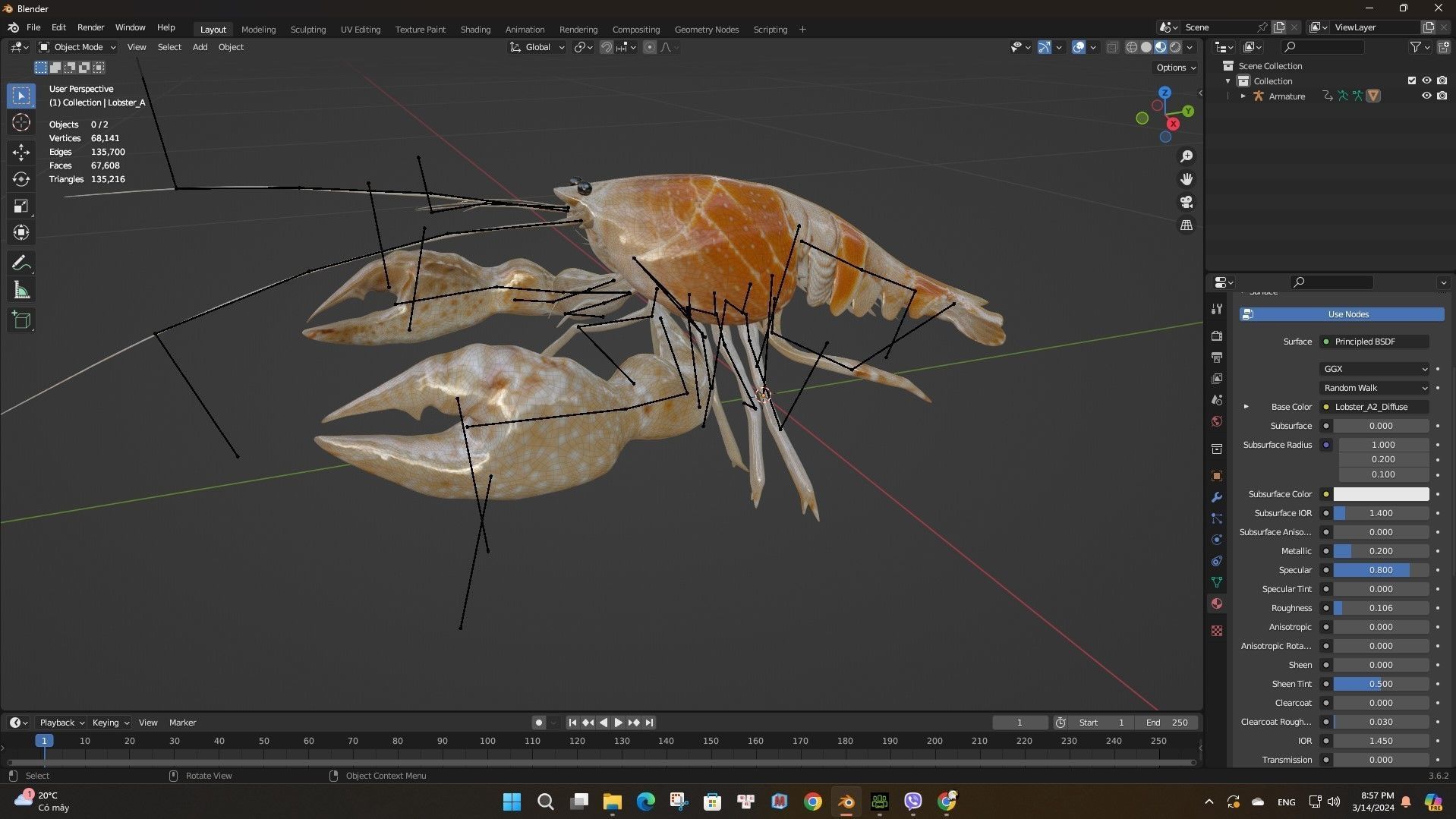The height and width of the screenshot is (819, 1456).
Task: Open the File menu
Action: click(33, 27)
